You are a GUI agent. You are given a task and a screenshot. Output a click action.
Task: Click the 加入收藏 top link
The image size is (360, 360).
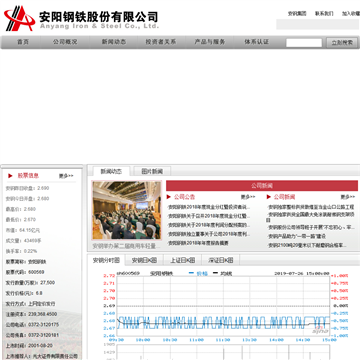click(x=351, y=14)
